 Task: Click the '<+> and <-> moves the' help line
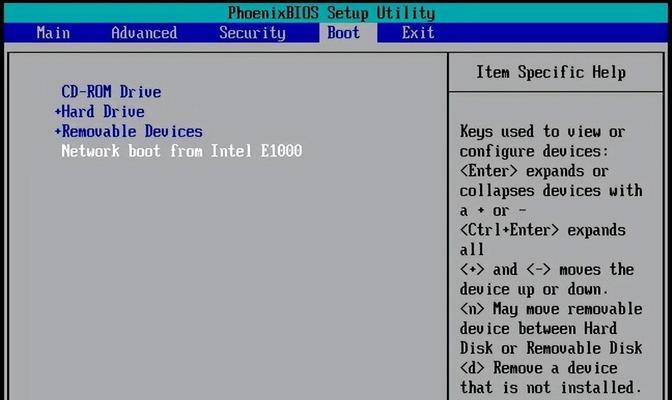tap(546, 270)
